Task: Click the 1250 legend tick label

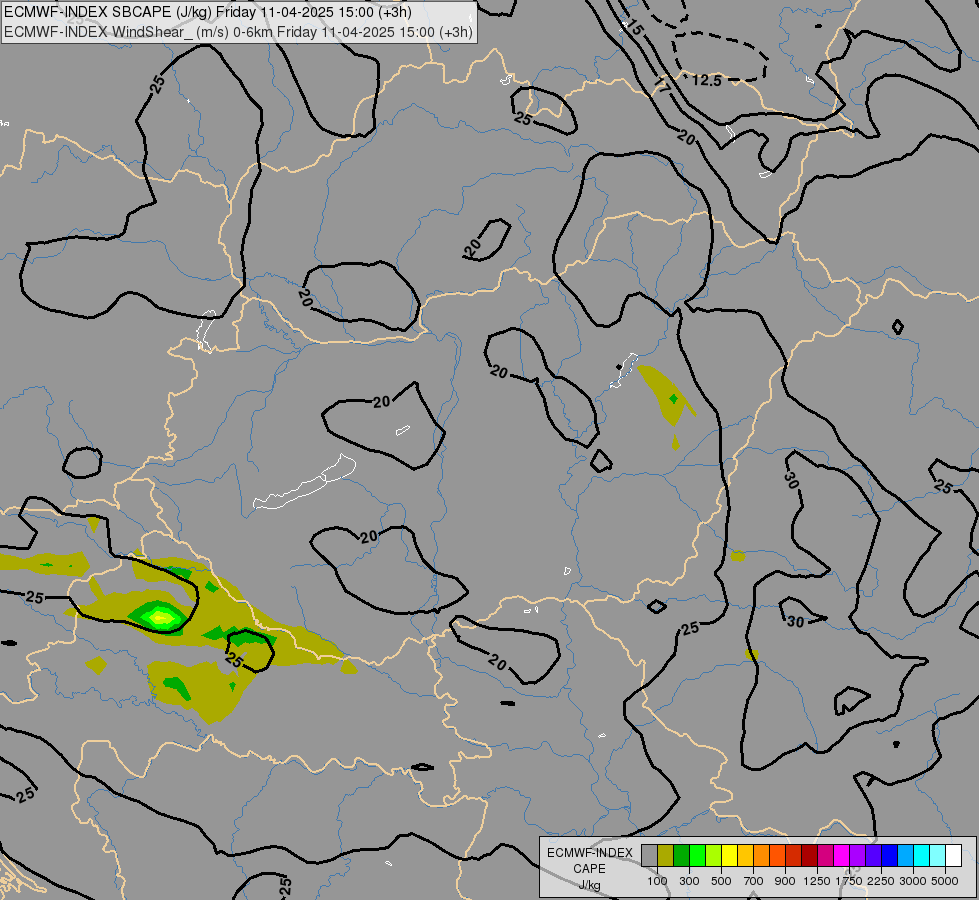Action: (817, 881)
